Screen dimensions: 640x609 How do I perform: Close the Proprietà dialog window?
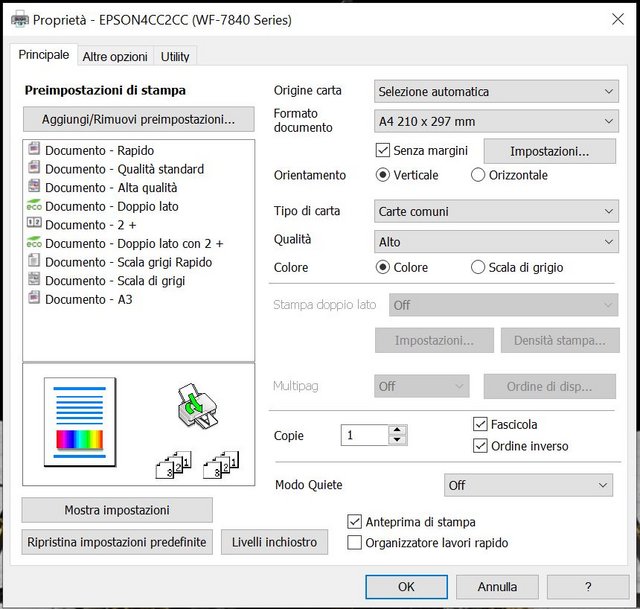(618, 19)
